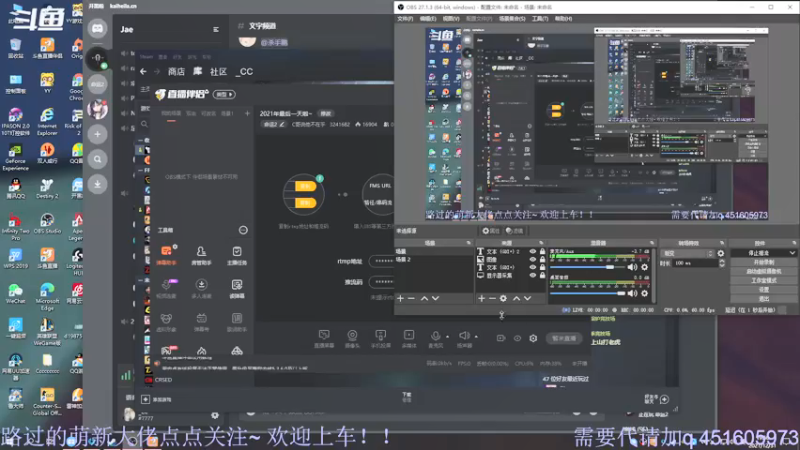Open the Internet Explorer desktop shortcut

[47, 121]
